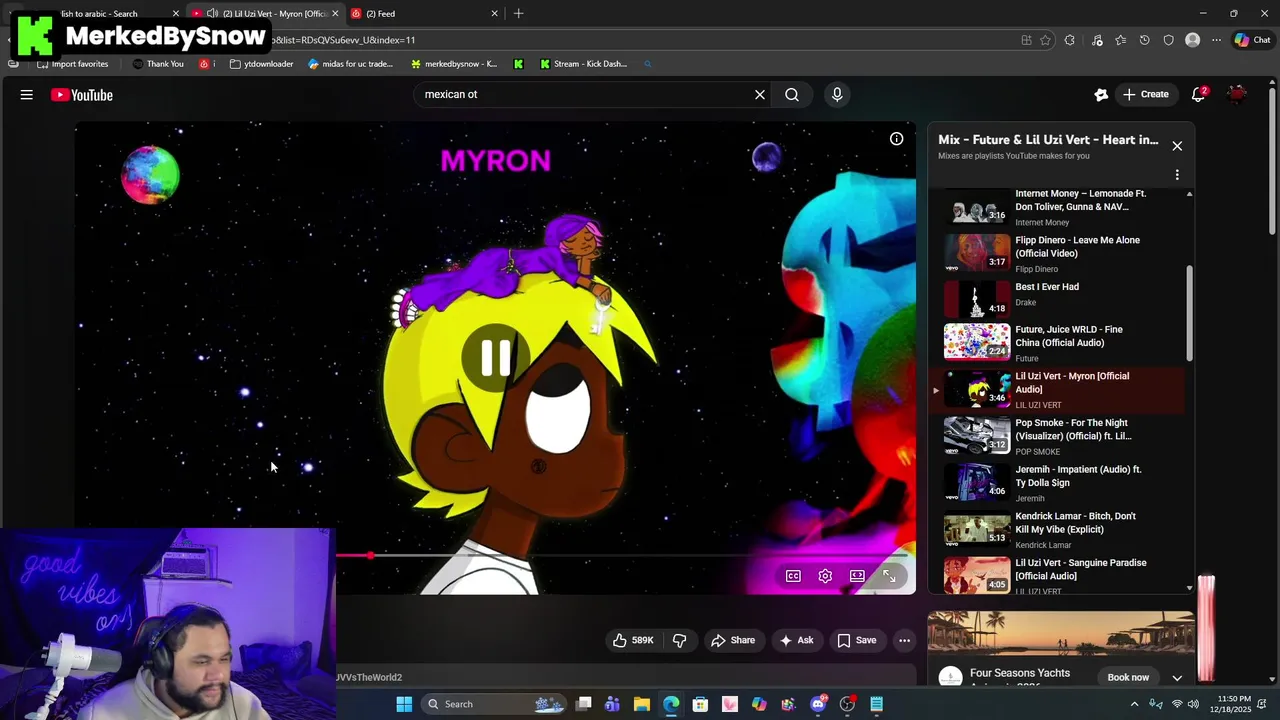Screen dimensions: 1280x720
Task: Open File Explorer from taskbar
Action: coord(642,704)
